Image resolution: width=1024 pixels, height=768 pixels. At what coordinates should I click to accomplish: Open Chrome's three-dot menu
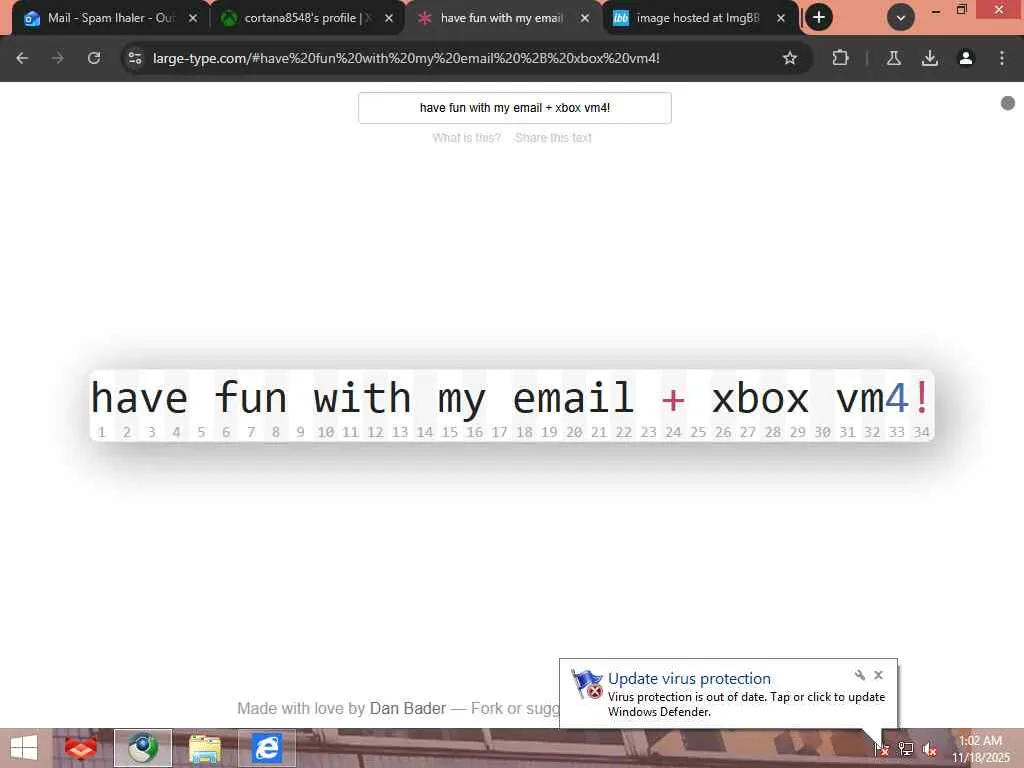pos(1002,58)
